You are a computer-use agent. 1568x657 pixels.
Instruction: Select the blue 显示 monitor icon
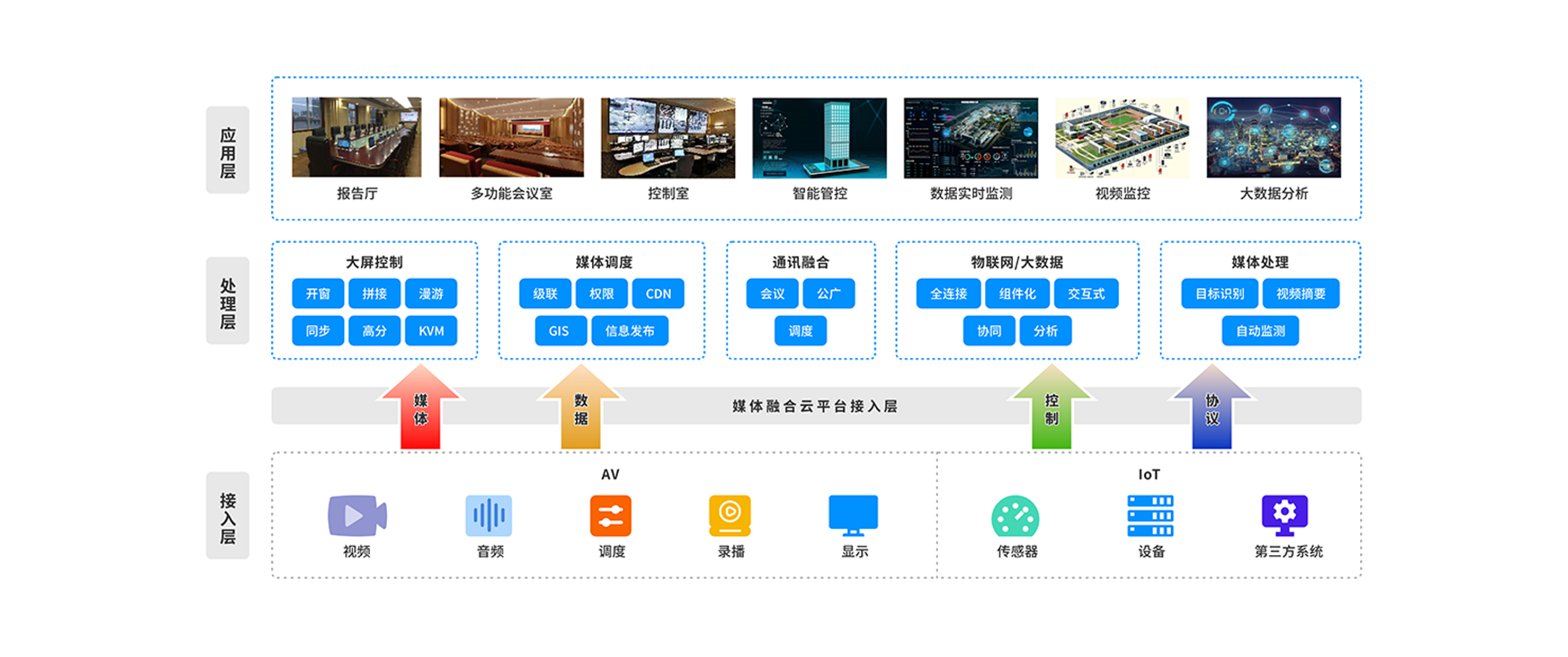(853, 515)
